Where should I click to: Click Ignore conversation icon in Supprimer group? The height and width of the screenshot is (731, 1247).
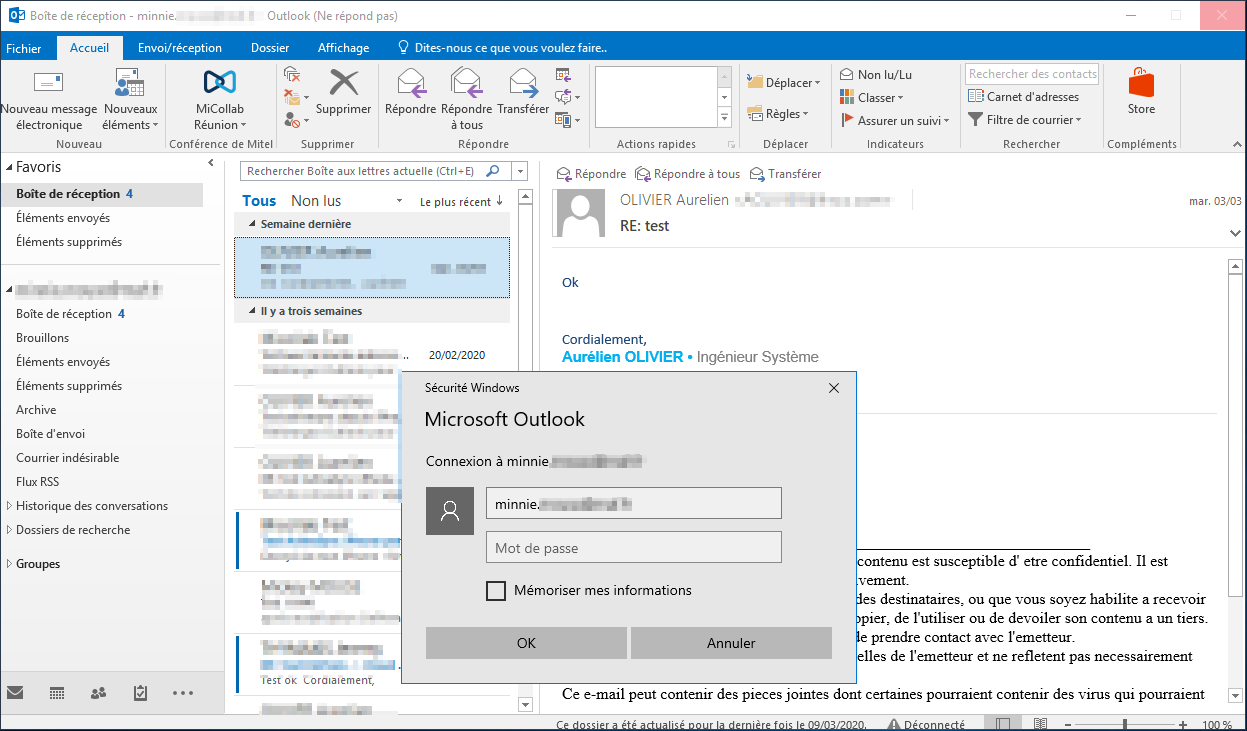coord(292,75)
